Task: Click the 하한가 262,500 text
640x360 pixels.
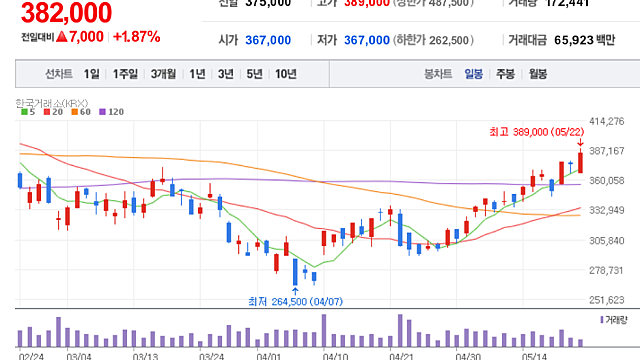Action: click(433, 40)
